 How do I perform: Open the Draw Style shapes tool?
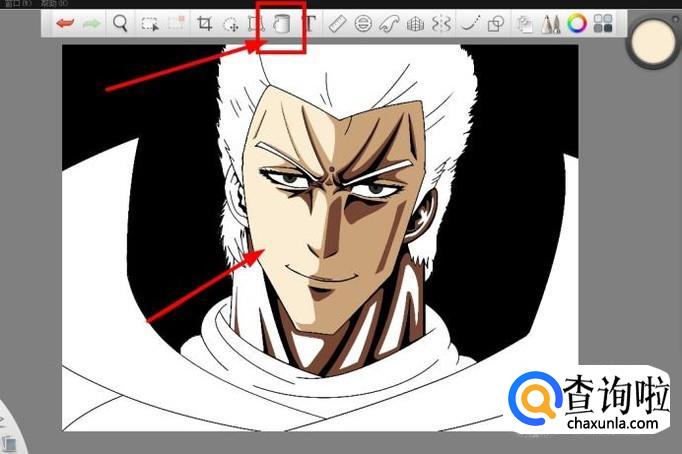(496, 24)
